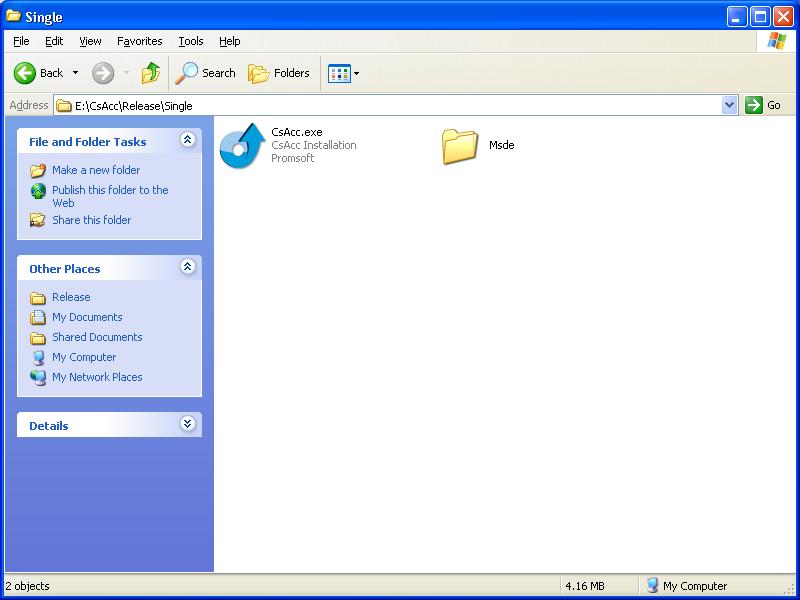
Task: Click the Promsoft company text
Action: pyautogui.click(x=292, y=158)
